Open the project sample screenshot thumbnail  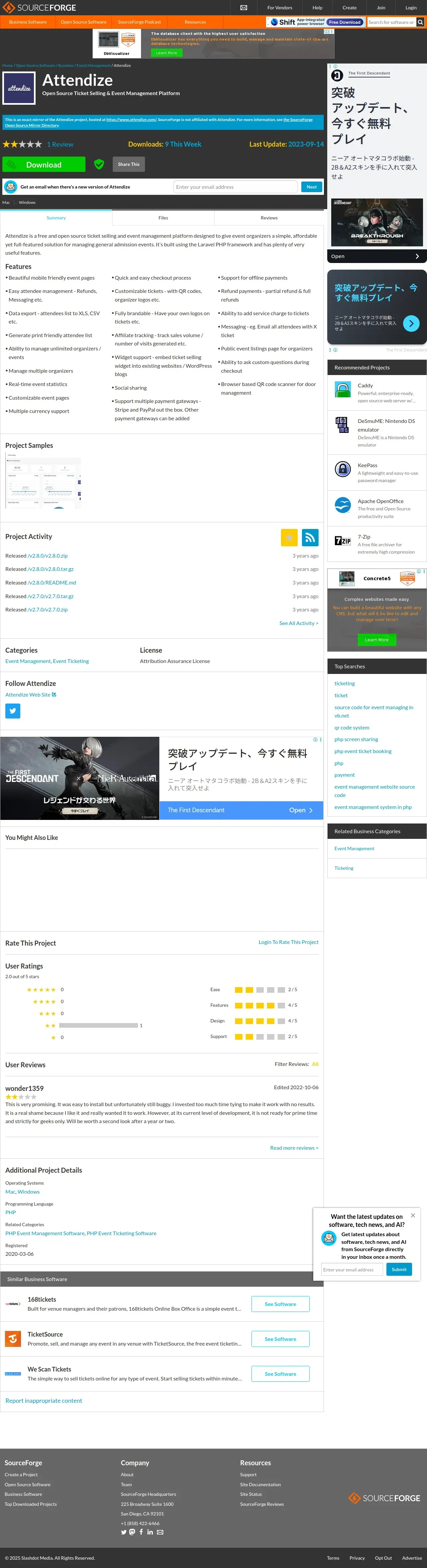pos(43,480)
